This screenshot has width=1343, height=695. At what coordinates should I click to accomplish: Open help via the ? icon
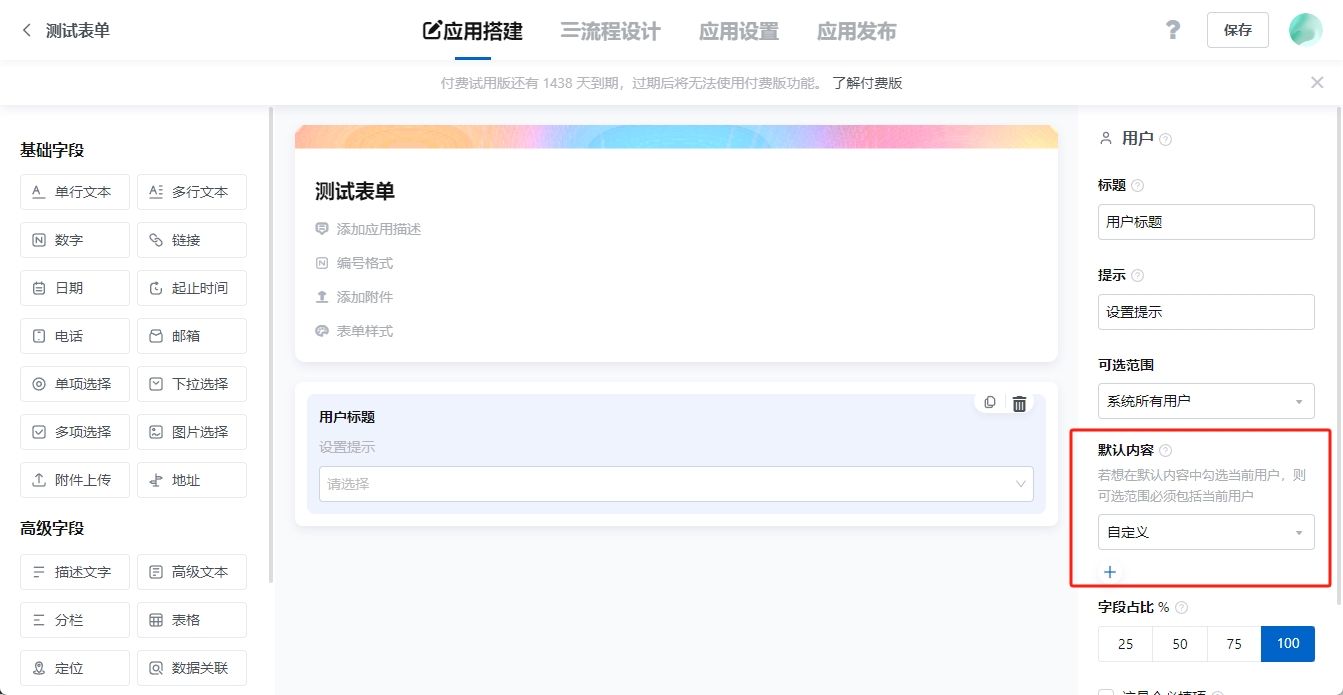pos(1172,30)
